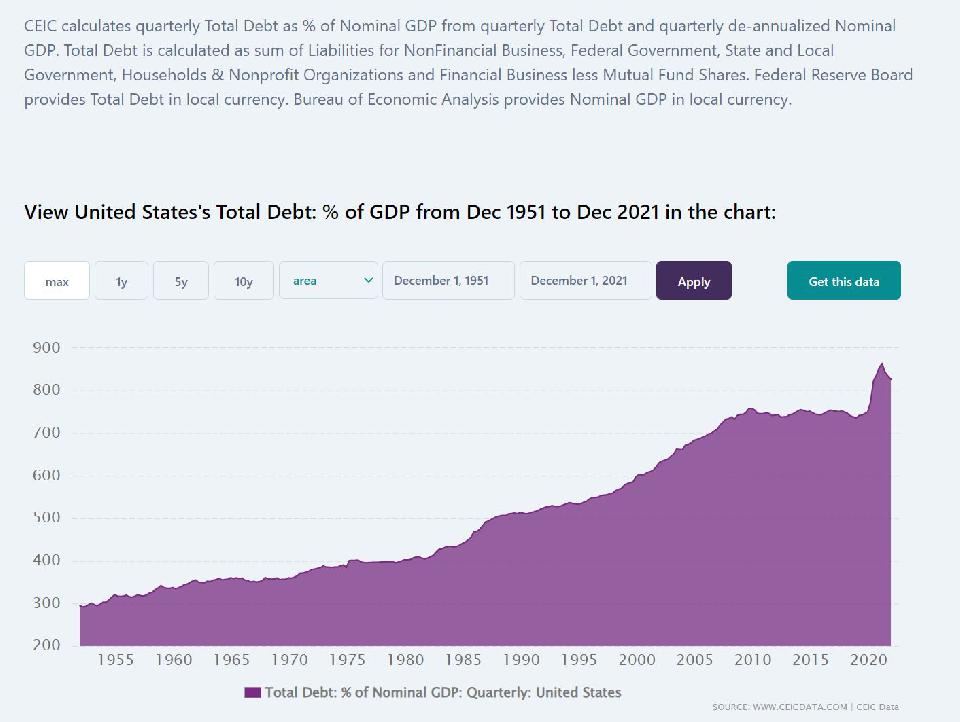
Task: Set the chart range to 10y
Action: pos(243,281)
